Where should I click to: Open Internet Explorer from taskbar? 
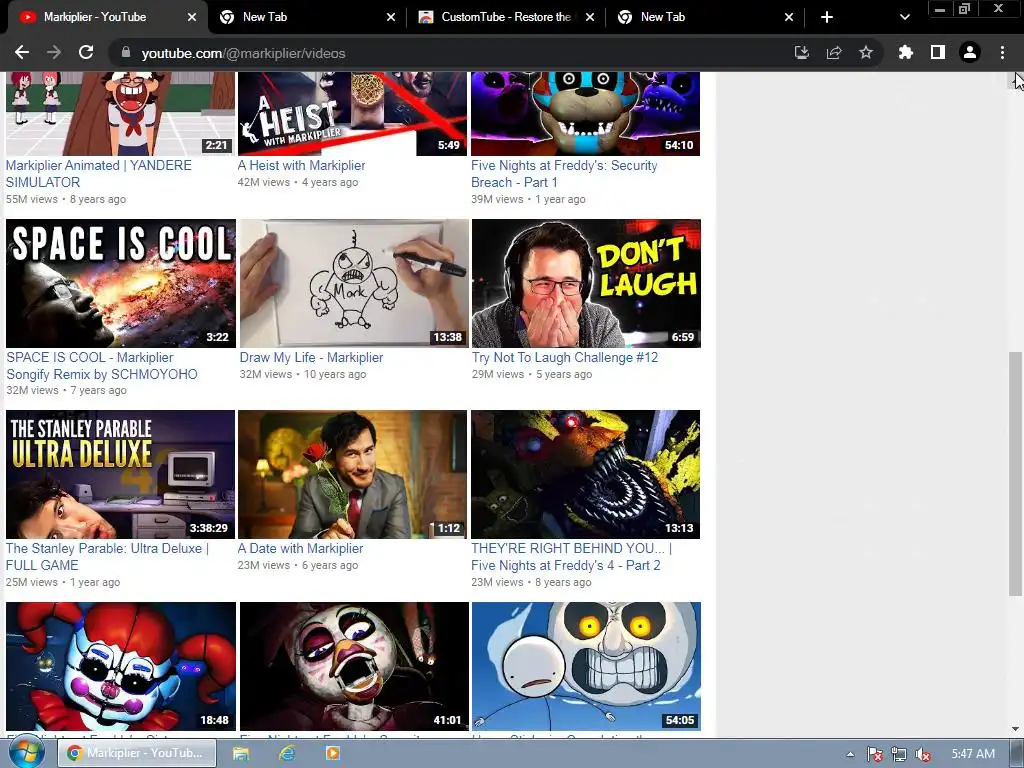[287, 754]
